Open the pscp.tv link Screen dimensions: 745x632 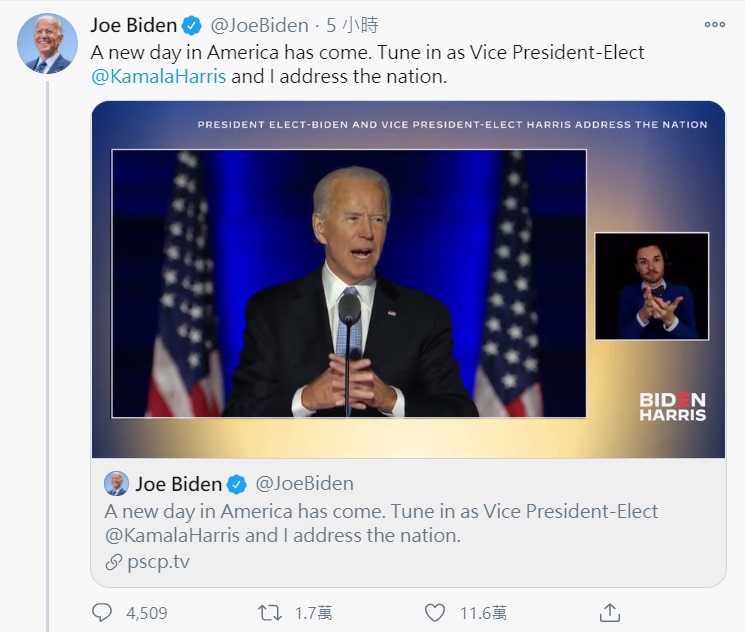tap(158, 562)
